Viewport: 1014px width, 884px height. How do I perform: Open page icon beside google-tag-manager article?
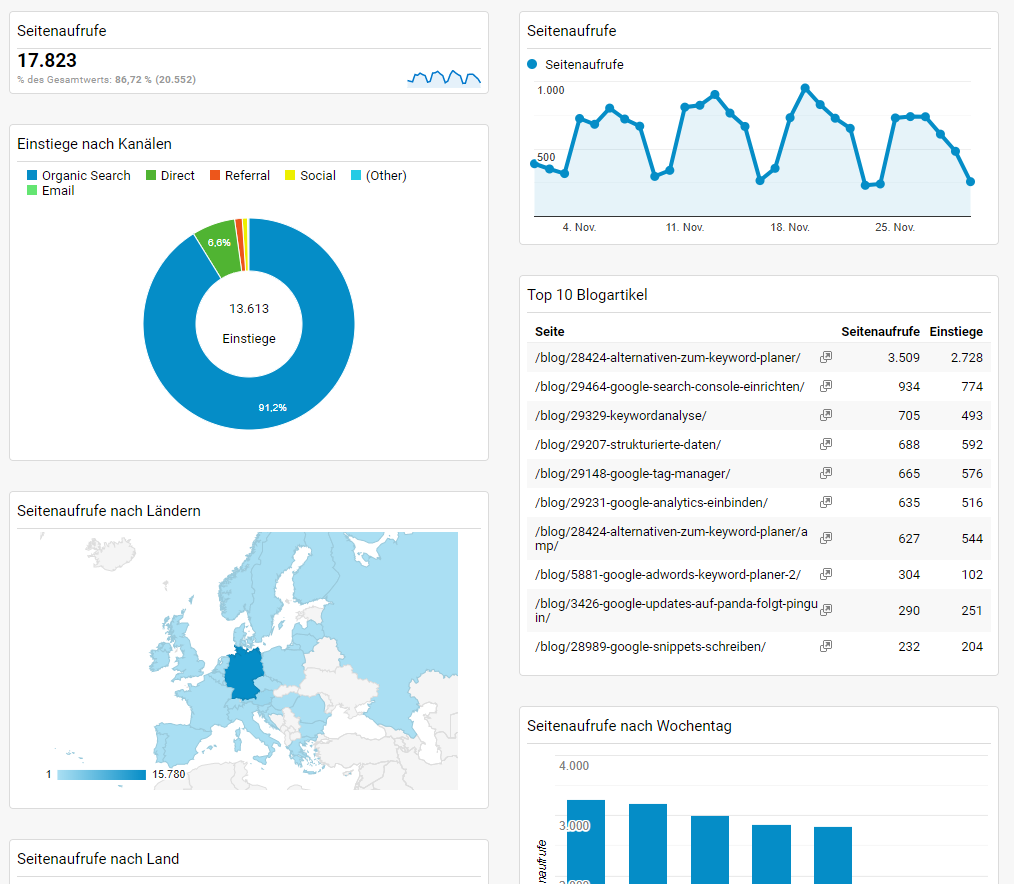click(x=825, y=473)
